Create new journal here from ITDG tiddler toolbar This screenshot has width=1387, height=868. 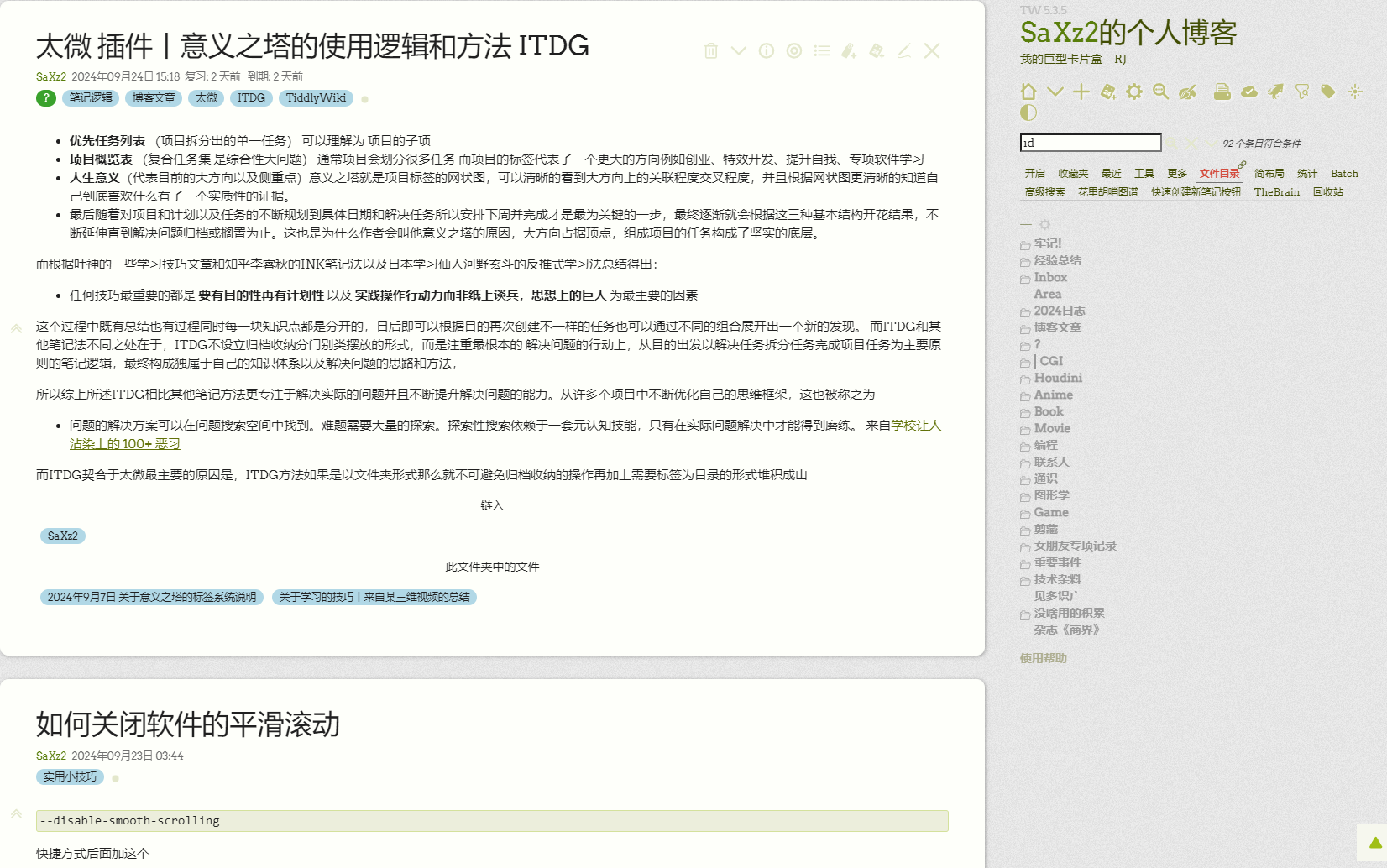coord(877,51)
